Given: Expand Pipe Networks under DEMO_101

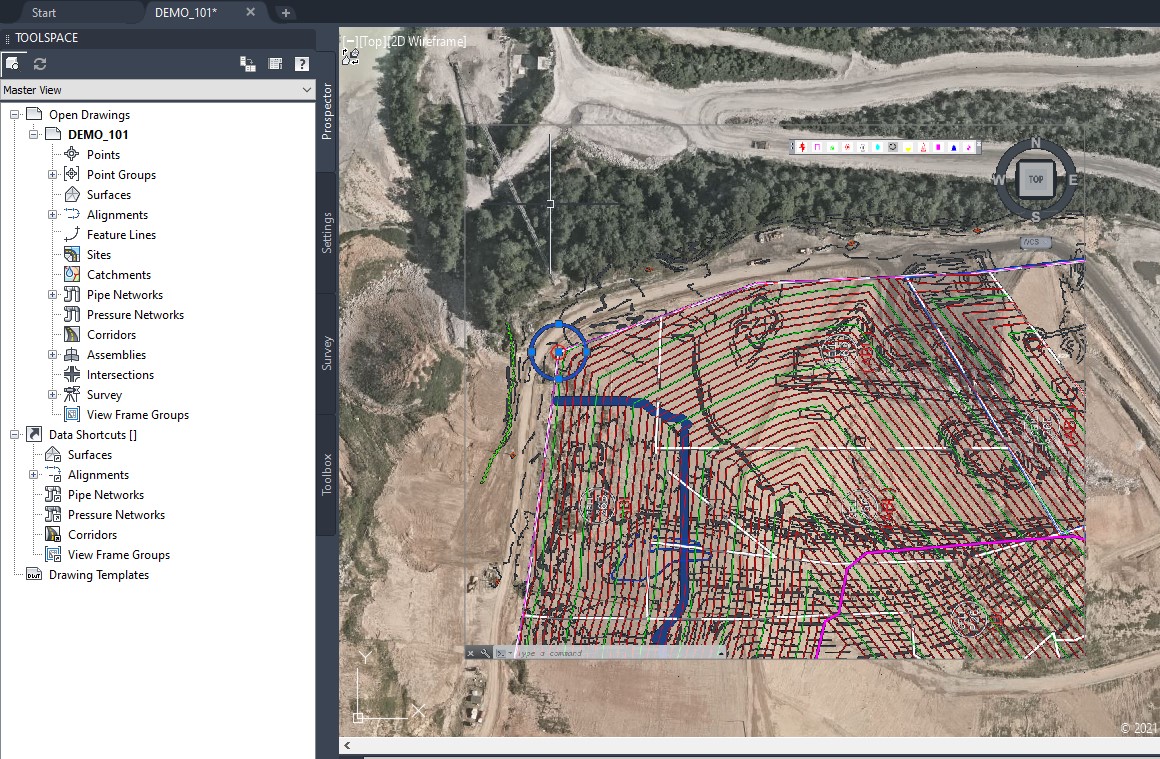Looking at the screenshot, I should click(52, 294).
